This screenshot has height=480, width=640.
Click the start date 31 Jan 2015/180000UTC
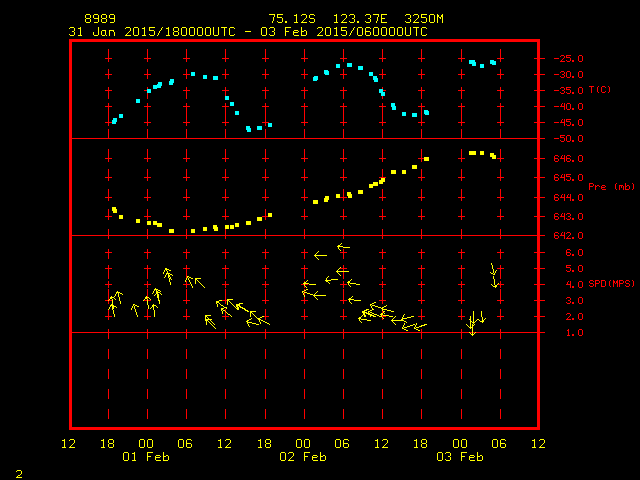coord(152,32)
